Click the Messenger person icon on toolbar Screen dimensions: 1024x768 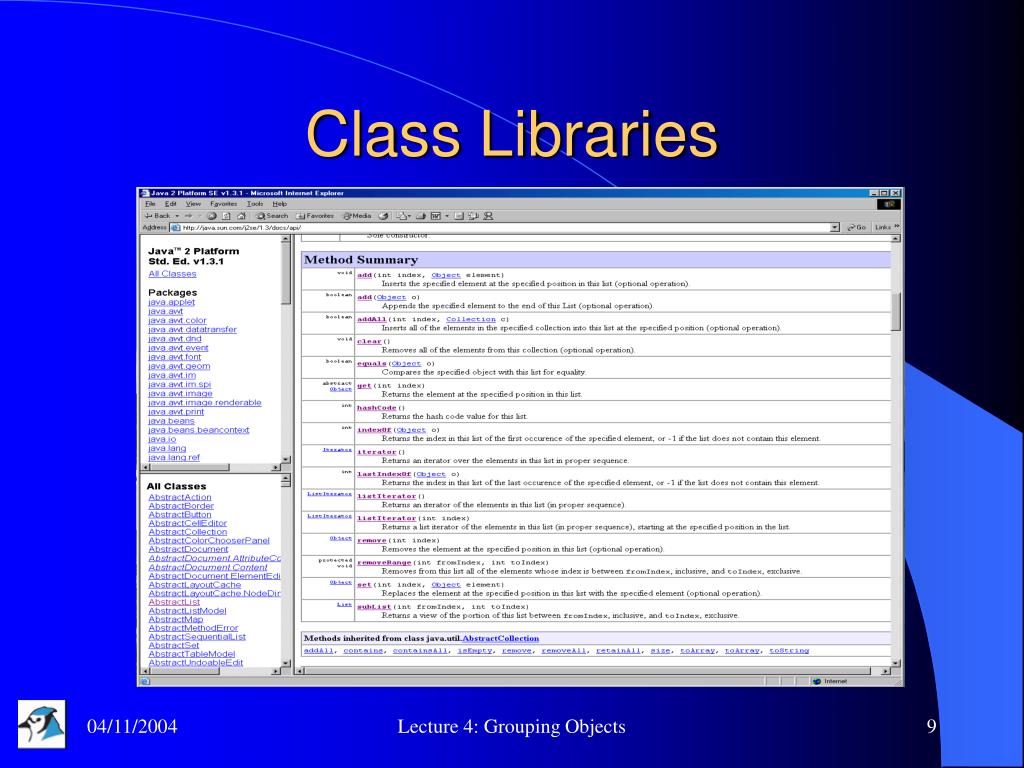point(488,216)
